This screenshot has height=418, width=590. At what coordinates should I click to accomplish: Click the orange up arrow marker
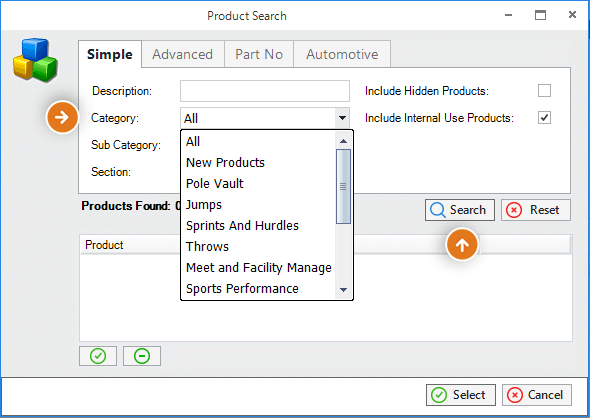tap(462, 245)
